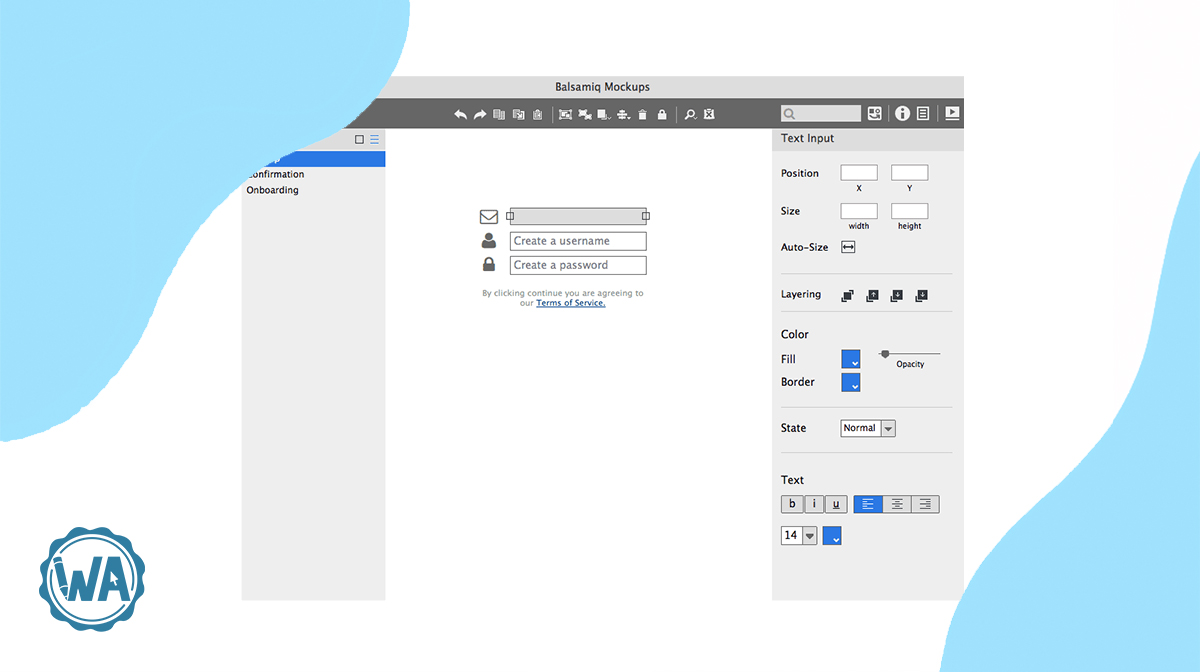This screenshot has height=672, width=1200.
Task: Toggle the Auto-Size option
Action: point(848,247)
